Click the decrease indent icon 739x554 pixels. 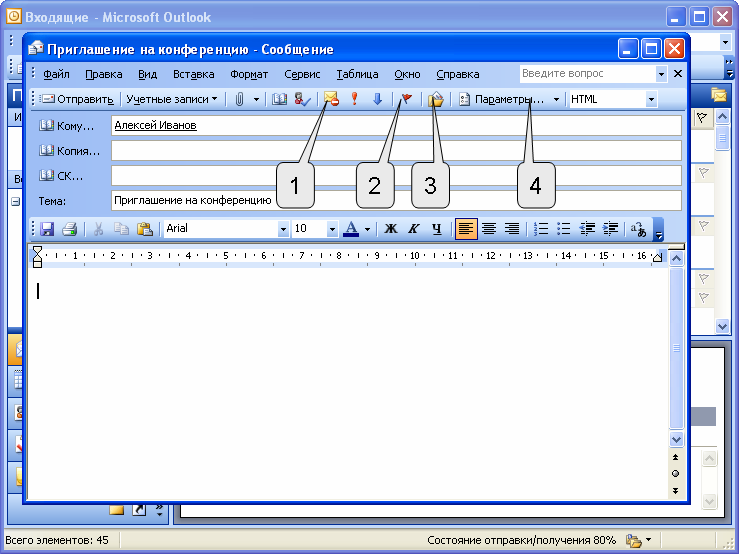coord(587,229)
